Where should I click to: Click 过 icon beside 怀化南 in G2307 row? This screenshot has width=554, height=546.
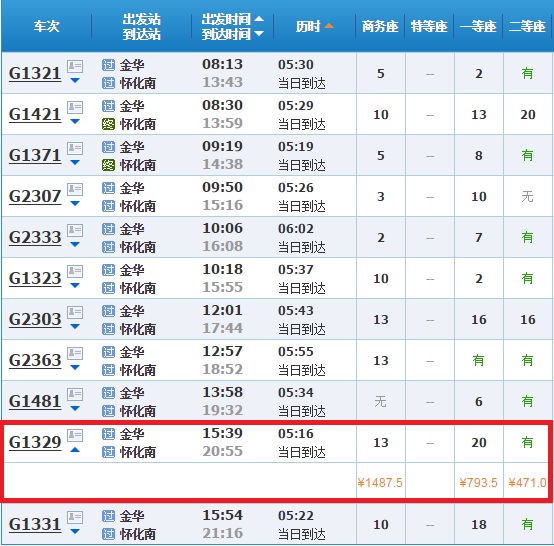[x=108, y=206]
